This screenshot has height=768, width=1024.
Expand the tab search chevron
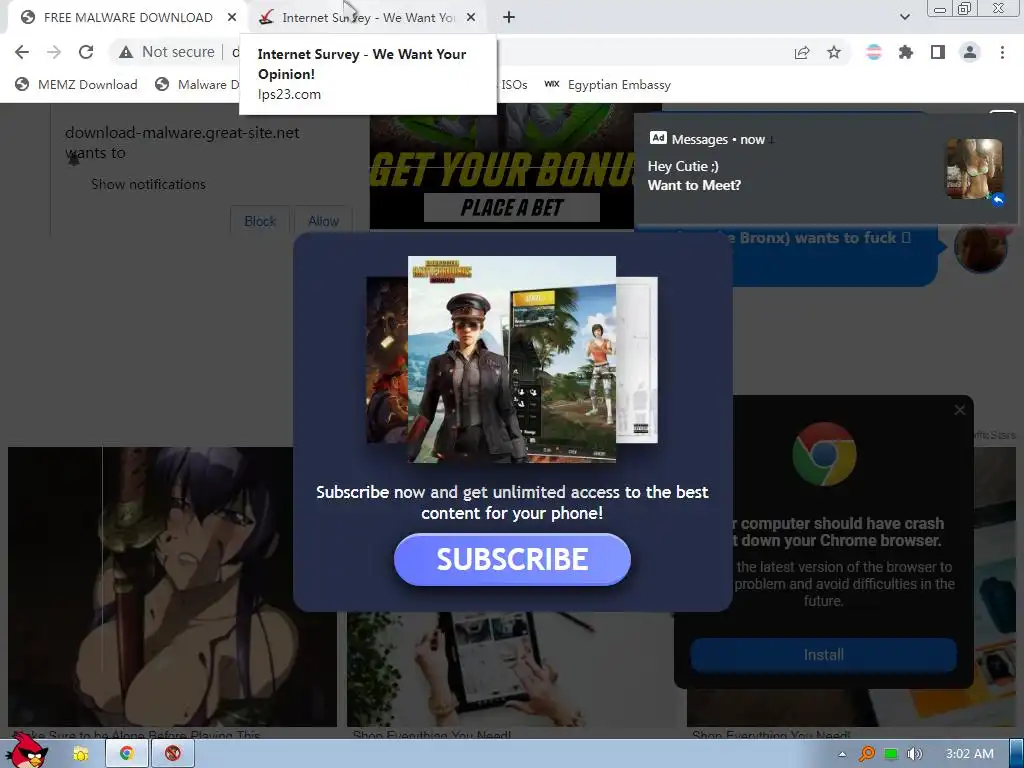tap(904, 17)
